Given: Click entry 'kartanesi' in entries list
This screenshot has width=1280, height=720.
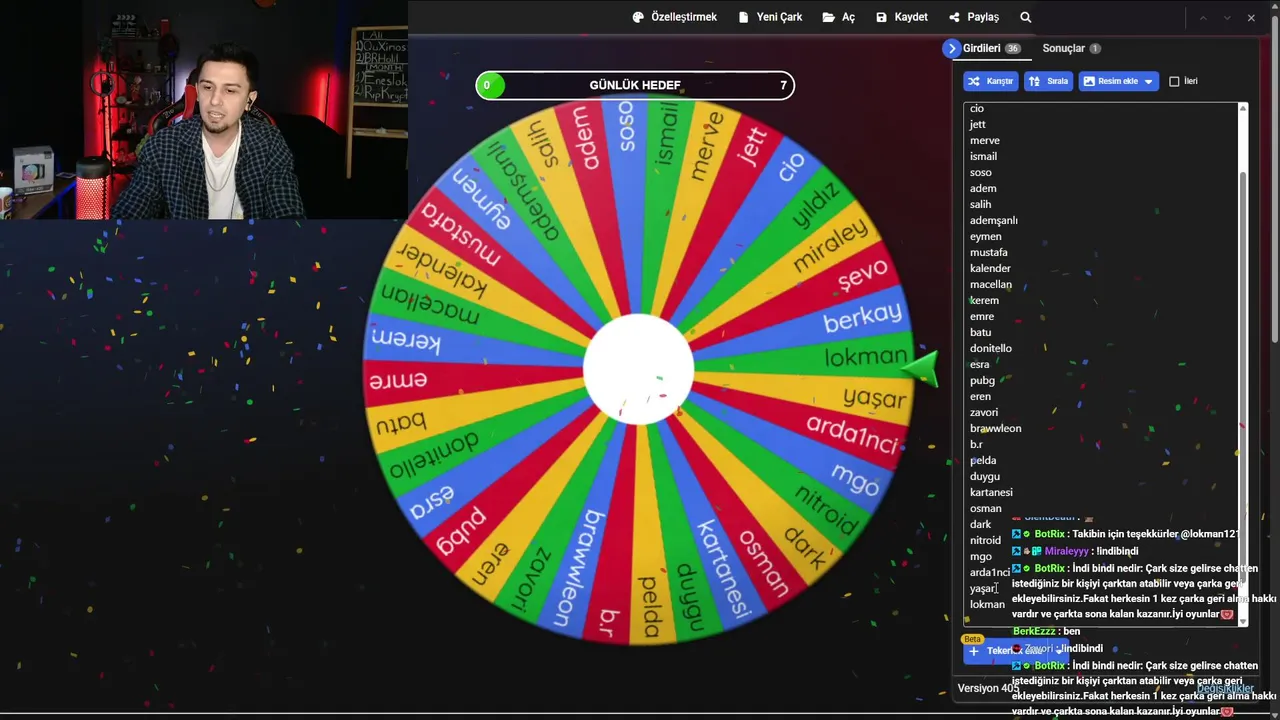Looking at the screenshot, I should click(x=991, y=492).
